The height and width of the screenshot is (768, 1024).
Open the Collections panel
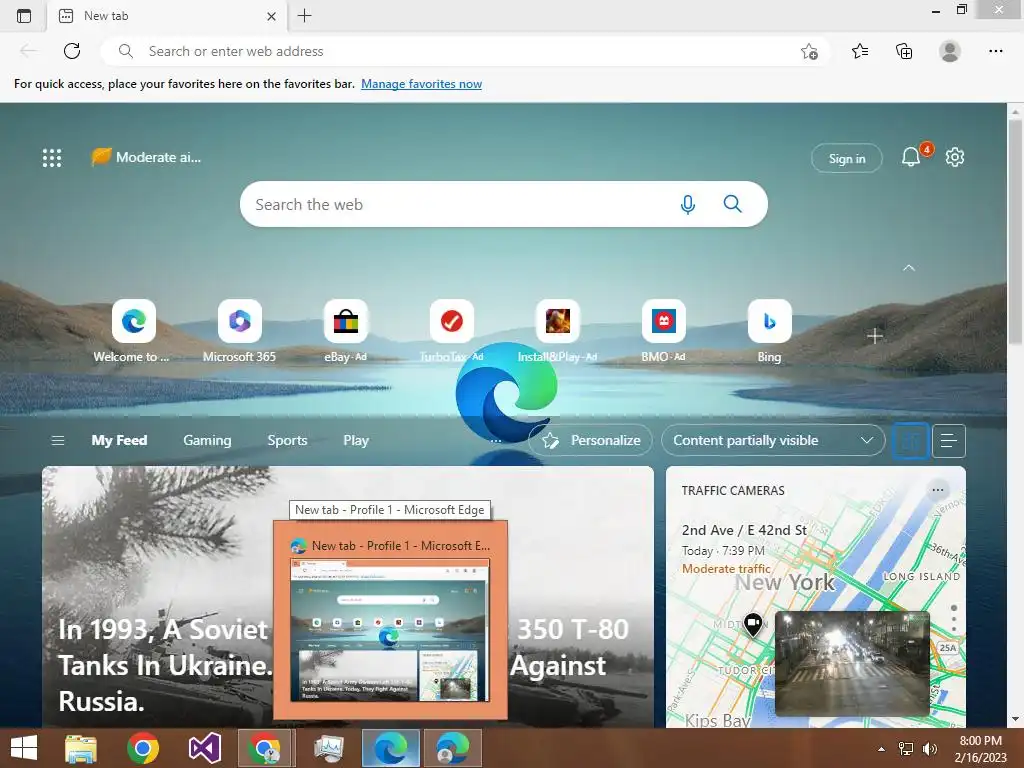[904, 51]
